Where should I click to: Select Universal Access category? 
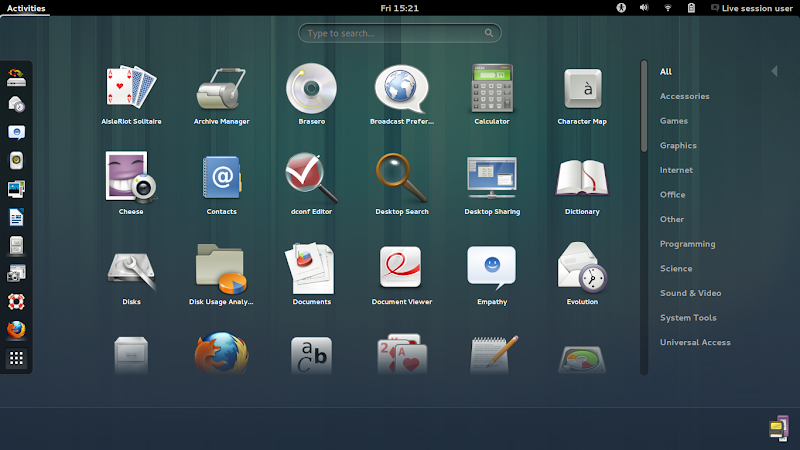tap(695, 342)
